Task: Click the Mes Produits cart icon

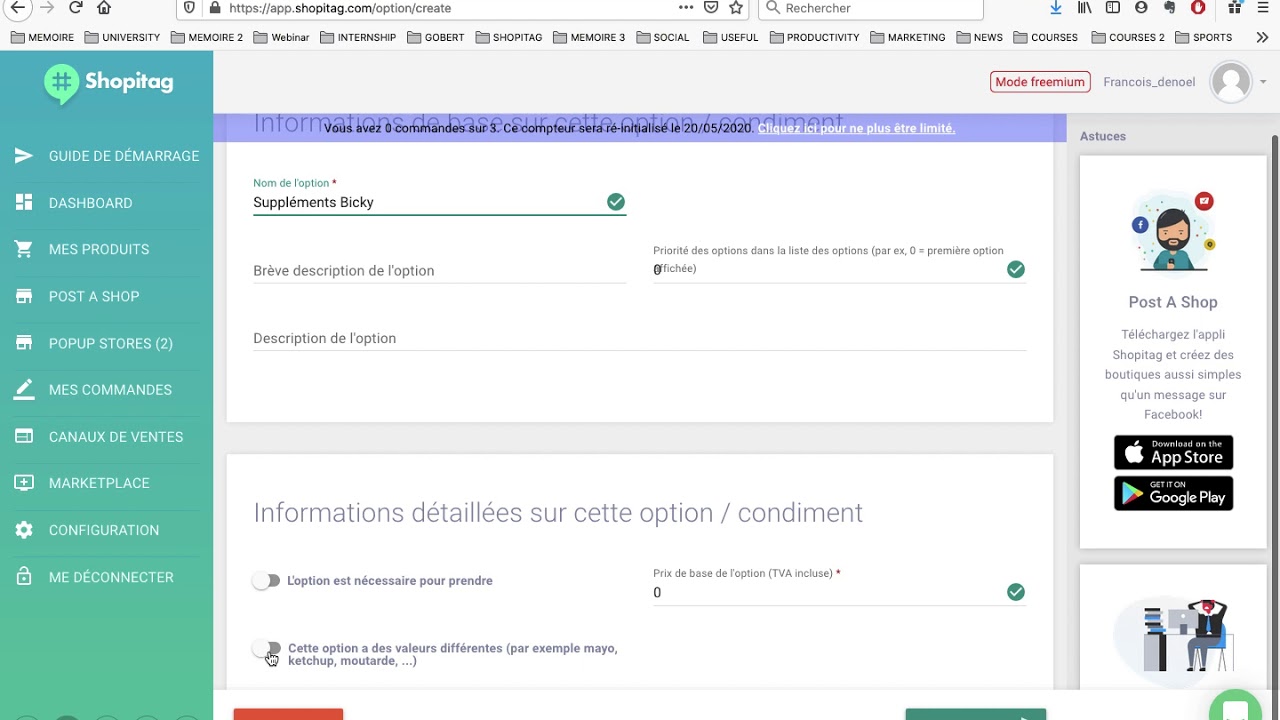Action: tap(24, 250)
